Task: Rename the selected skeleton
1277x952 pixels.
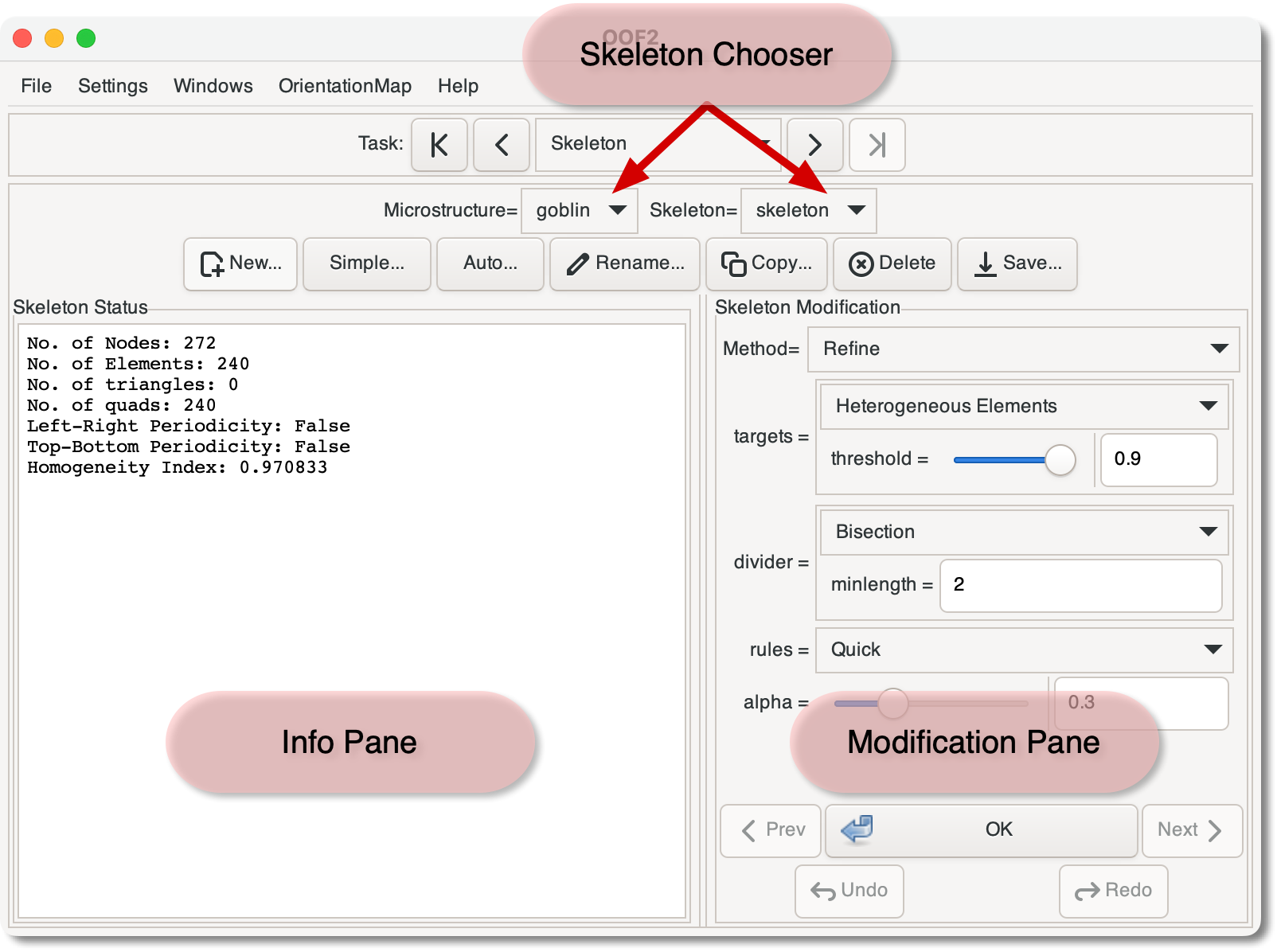Action: pyautogui.click(x=625, y=263)
